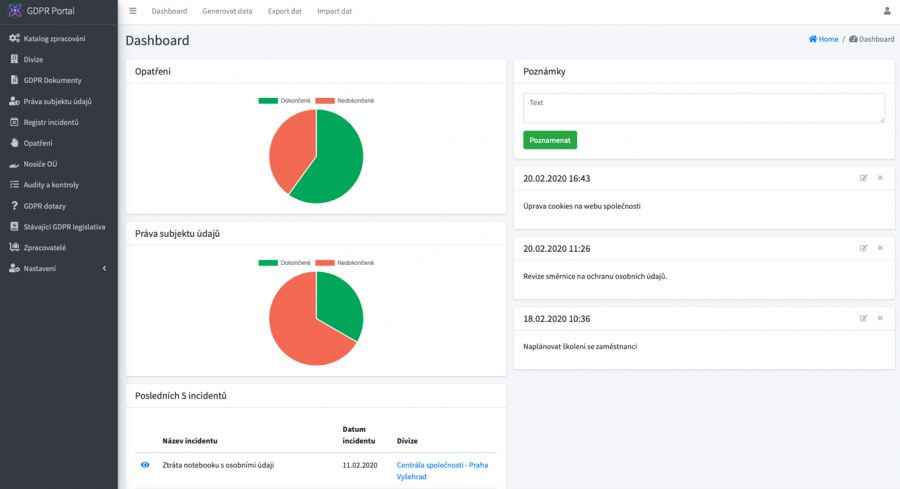Image resolution: width=900 pixels, height=489 pixels.
Task: Click the edit icon on 18.02.2020 10:36 note
Action: (863, 318)
